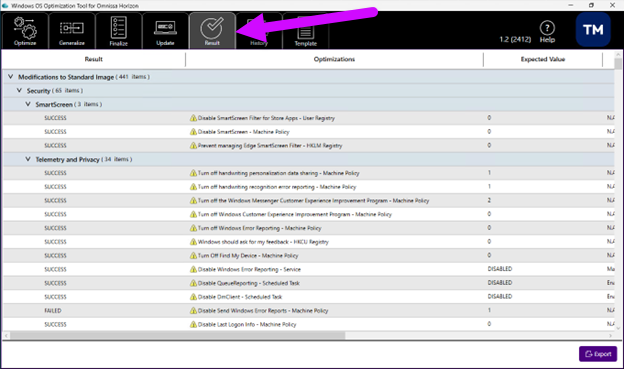Viewport: 624px width, 369px height.
Task: Minimize the Optimization Tool window
Action: click(x=570, y=5)
